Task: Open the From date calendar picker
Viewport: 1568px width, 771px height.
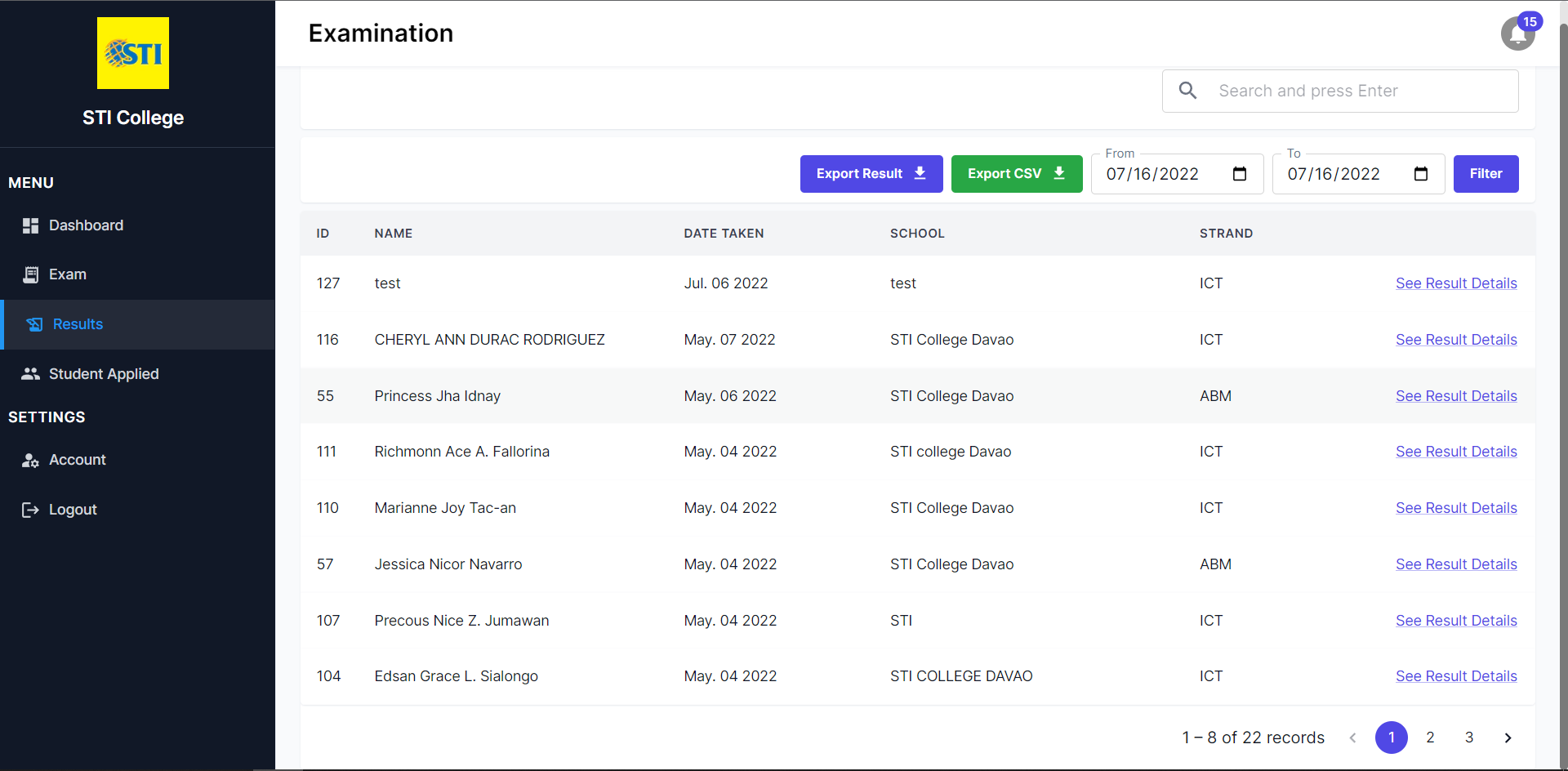Action: pyautogui.click(x=1240, y=174)
